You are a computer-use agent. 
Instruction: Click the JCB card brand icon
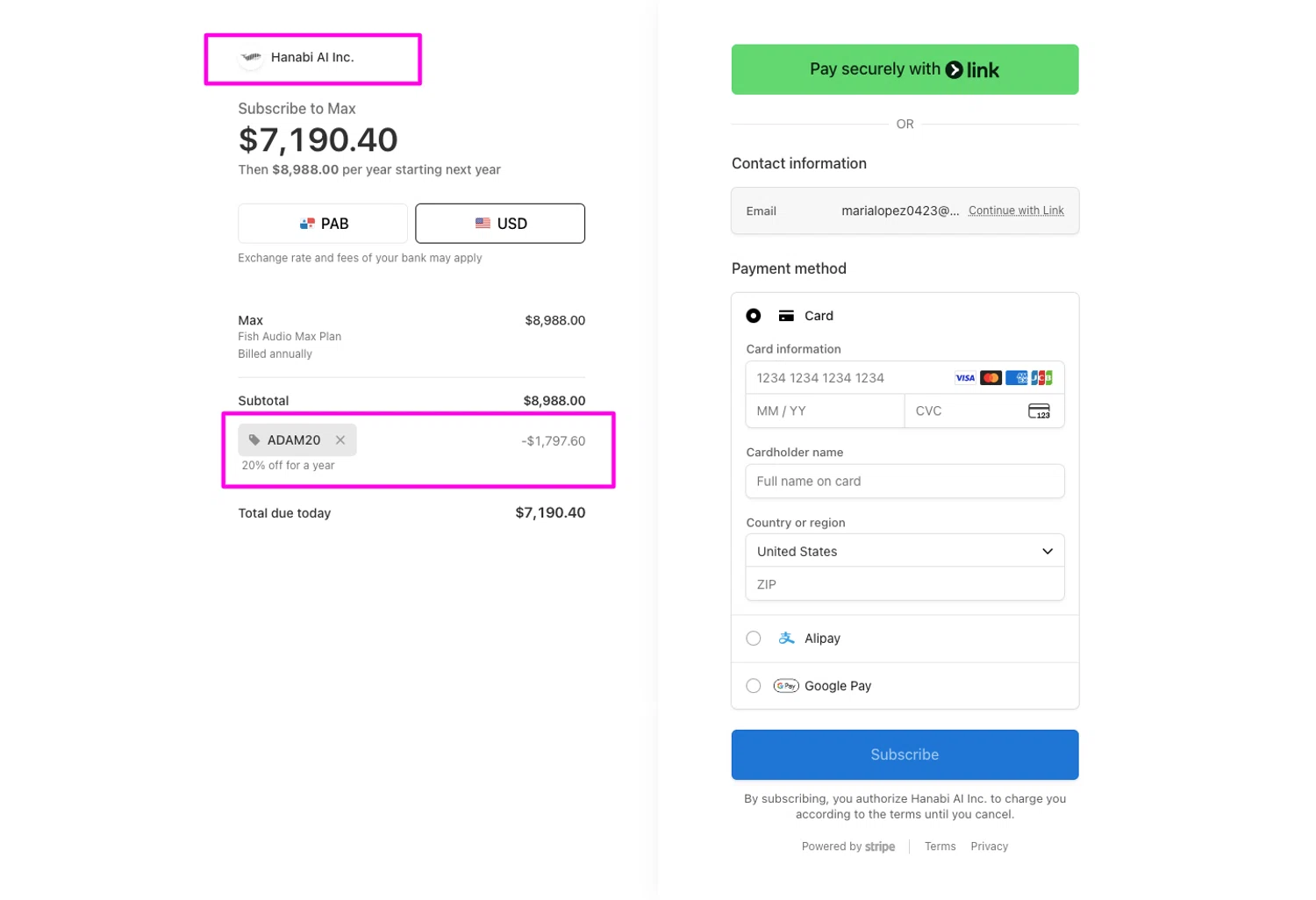(x=1041, y=378)
